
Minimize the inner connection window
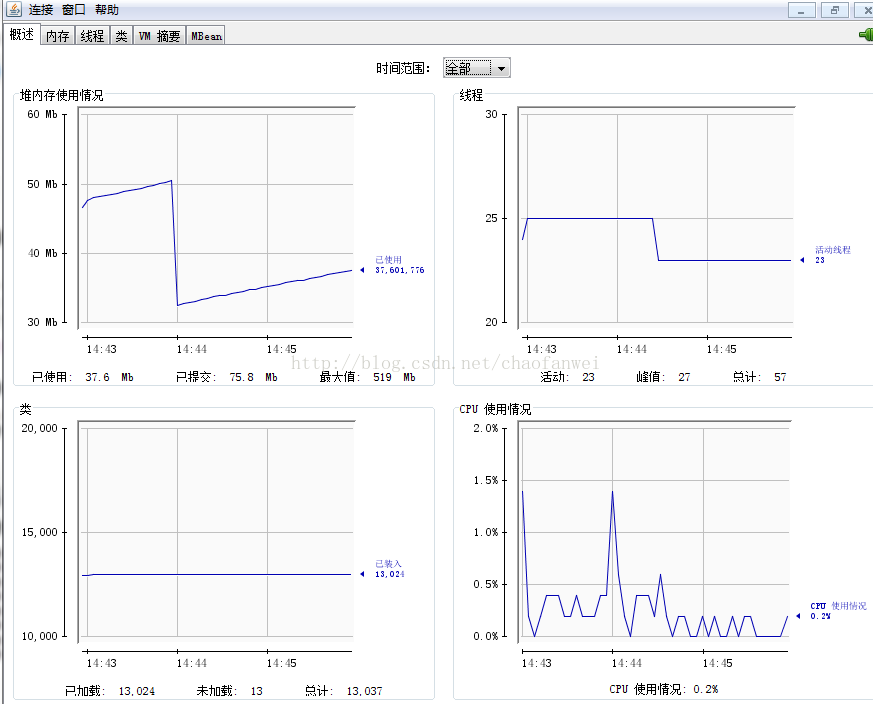(x=802, y=10)
